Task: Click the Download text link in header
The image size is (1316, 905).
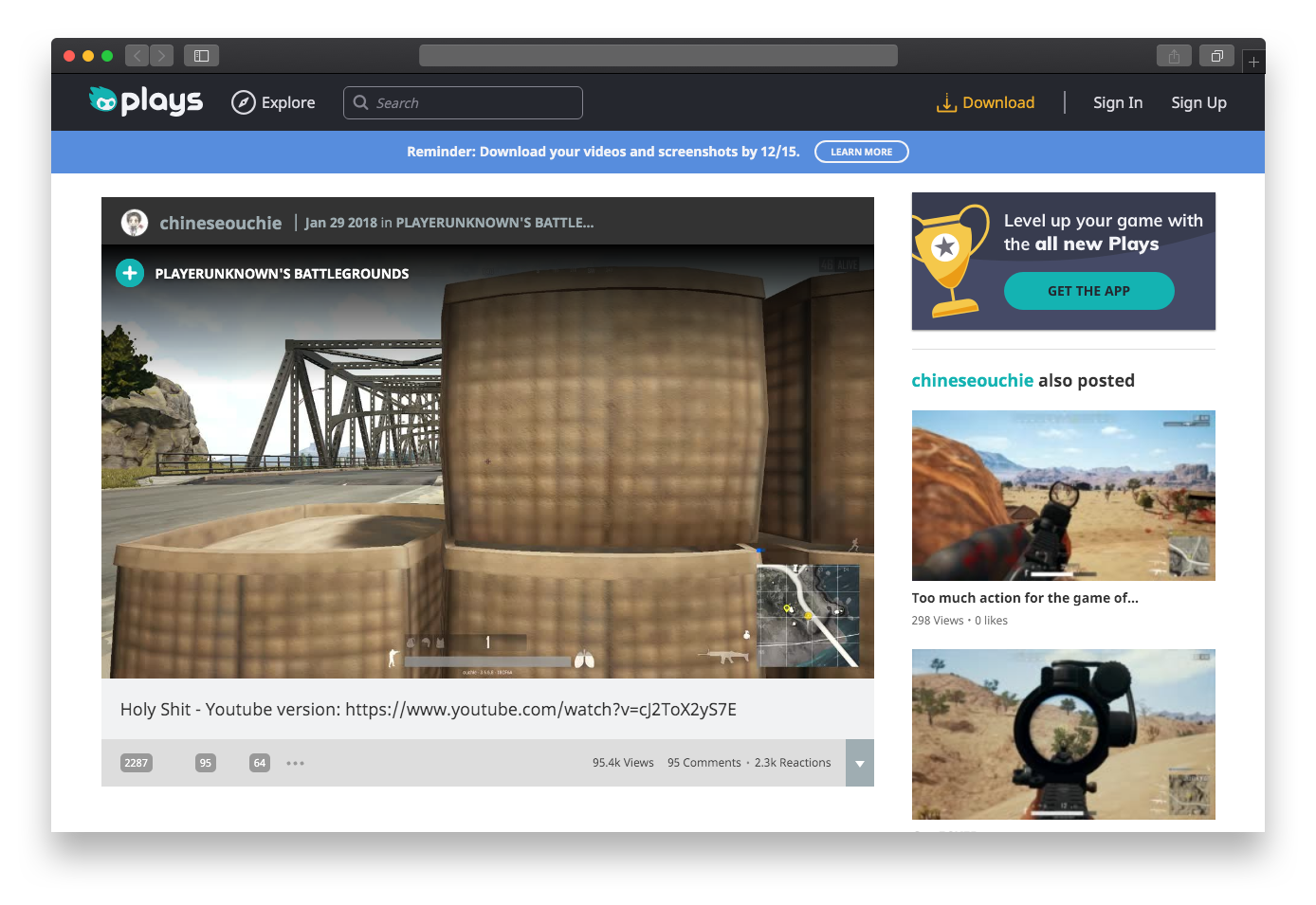Action: [998, 102]
